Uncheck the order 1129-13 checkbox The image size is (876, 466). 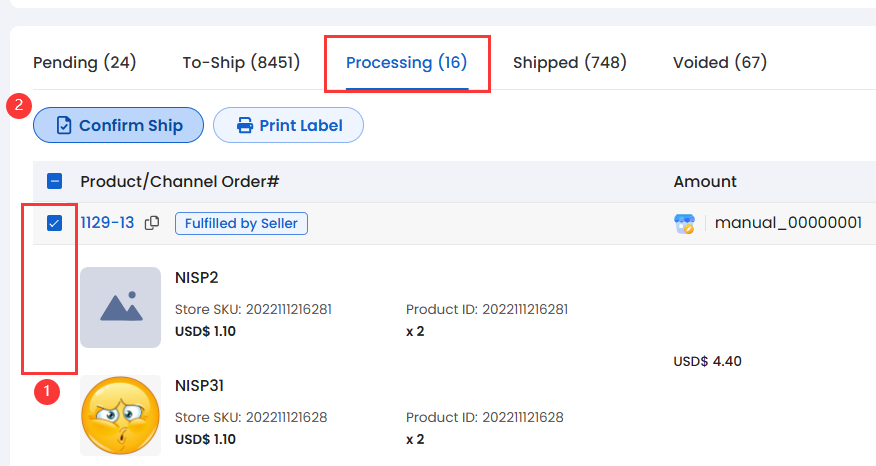[55, 223]
